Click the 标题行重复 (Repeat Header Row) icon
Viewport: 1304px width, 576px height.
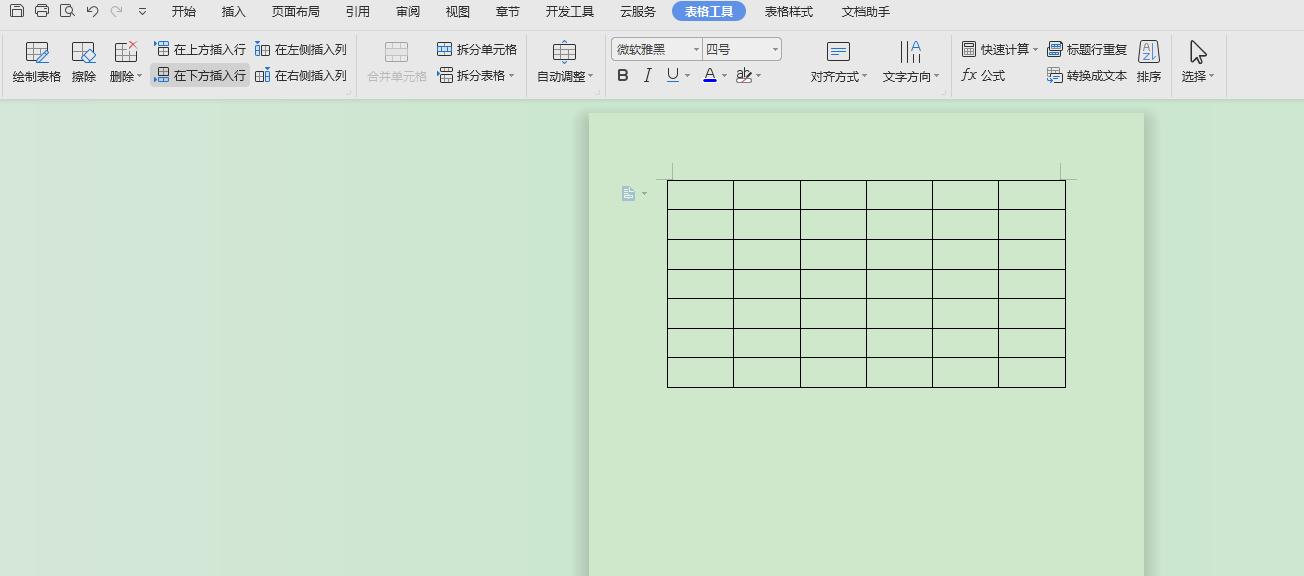tap(1088, 48)
